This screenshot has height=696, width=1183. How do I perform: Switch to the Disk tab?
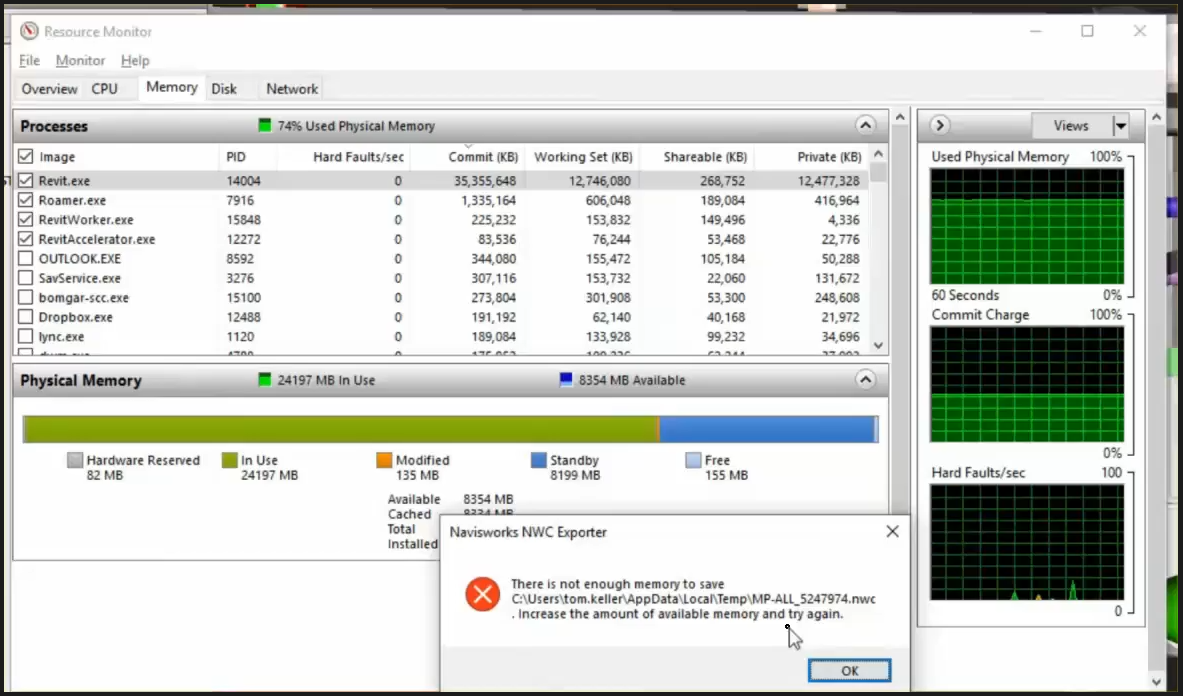coord(224,88)
